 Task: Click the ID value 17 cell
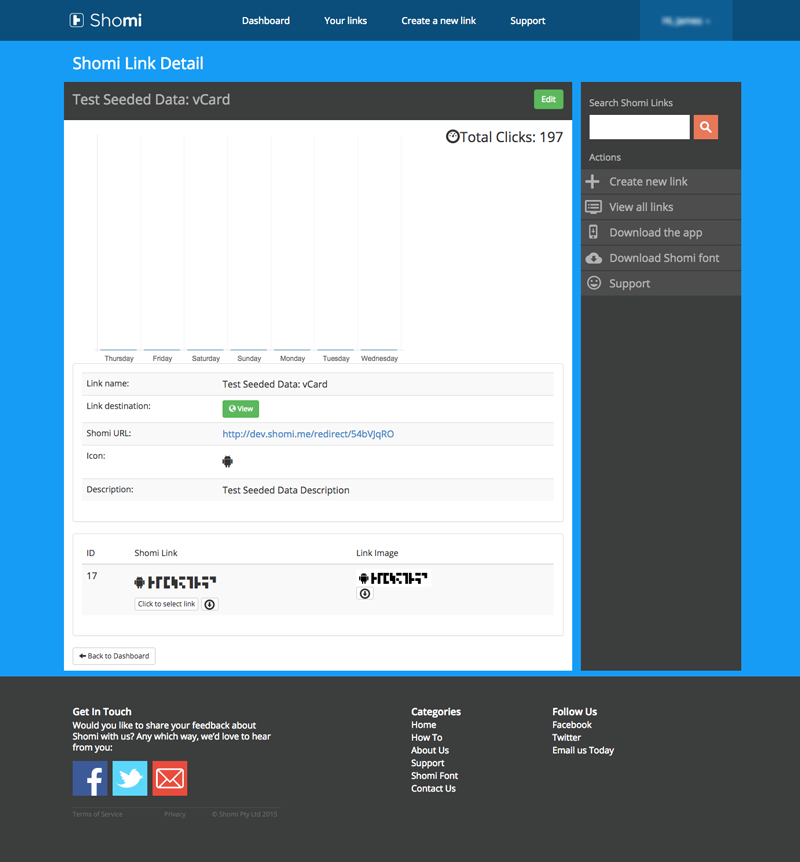(92, 576)
